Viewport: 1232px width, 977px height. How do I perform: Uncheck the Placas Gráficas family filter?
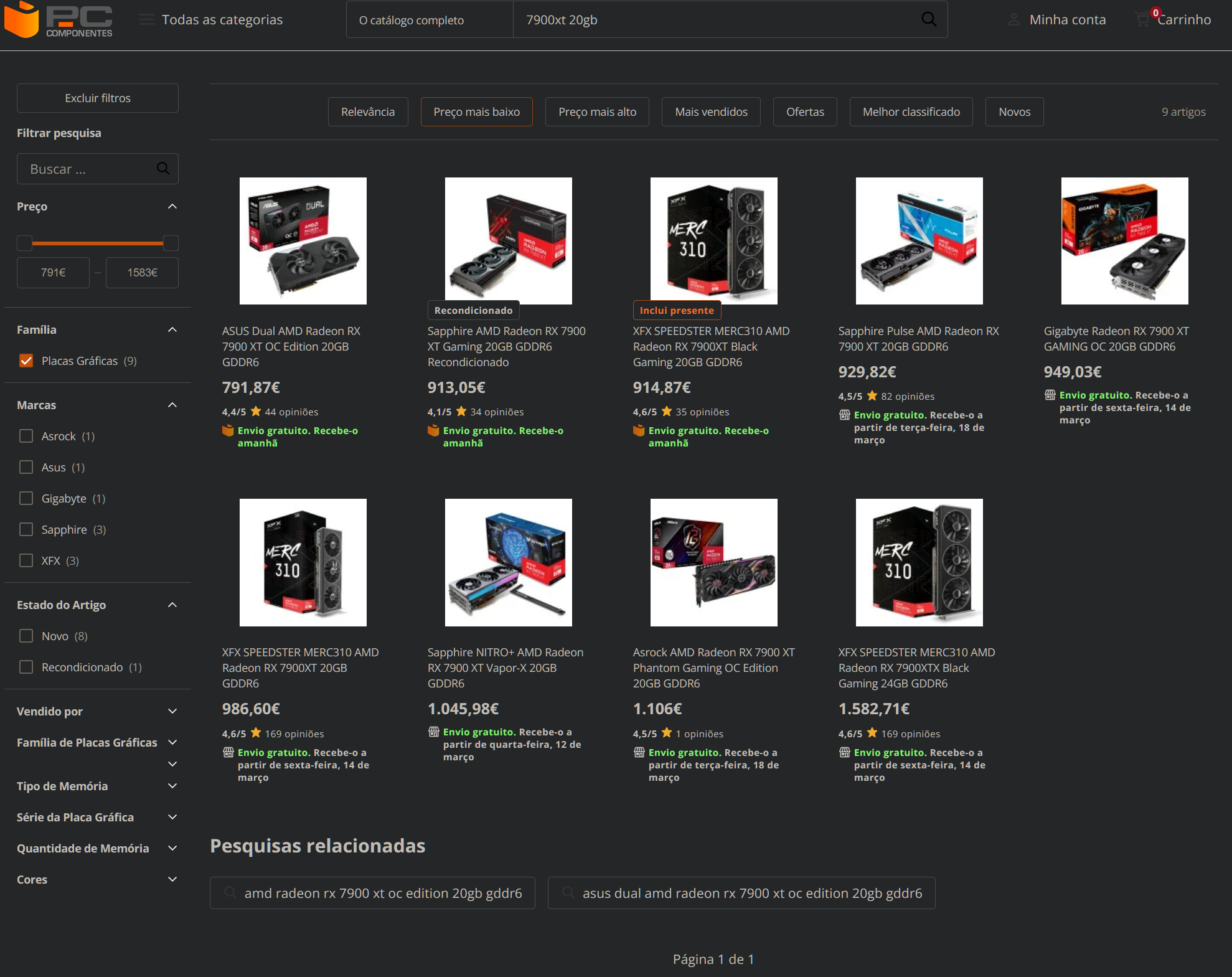pyautogui.click(x=26, y=361)
